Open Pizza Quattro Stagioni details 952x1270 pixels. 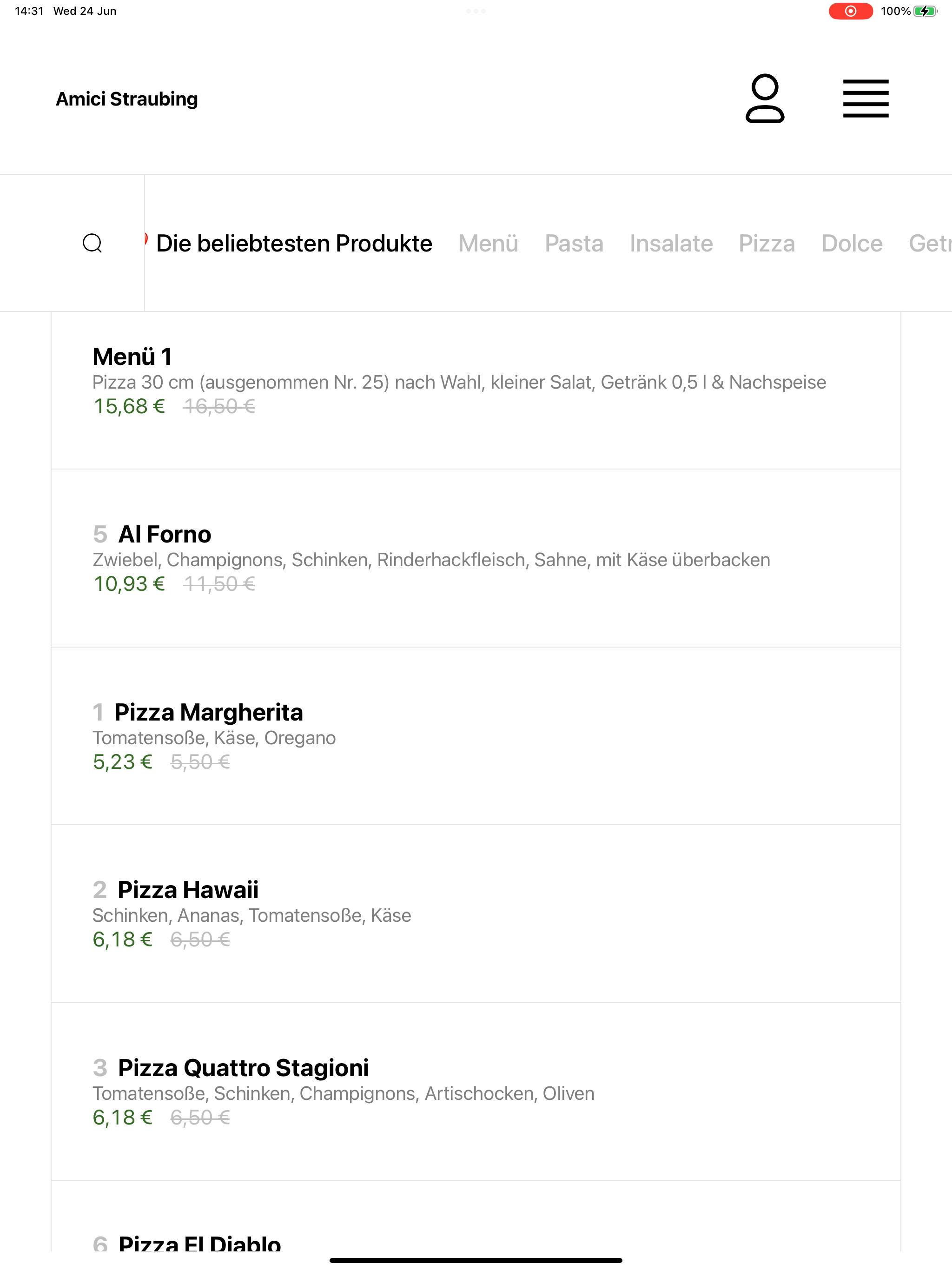click(476, 1091)
